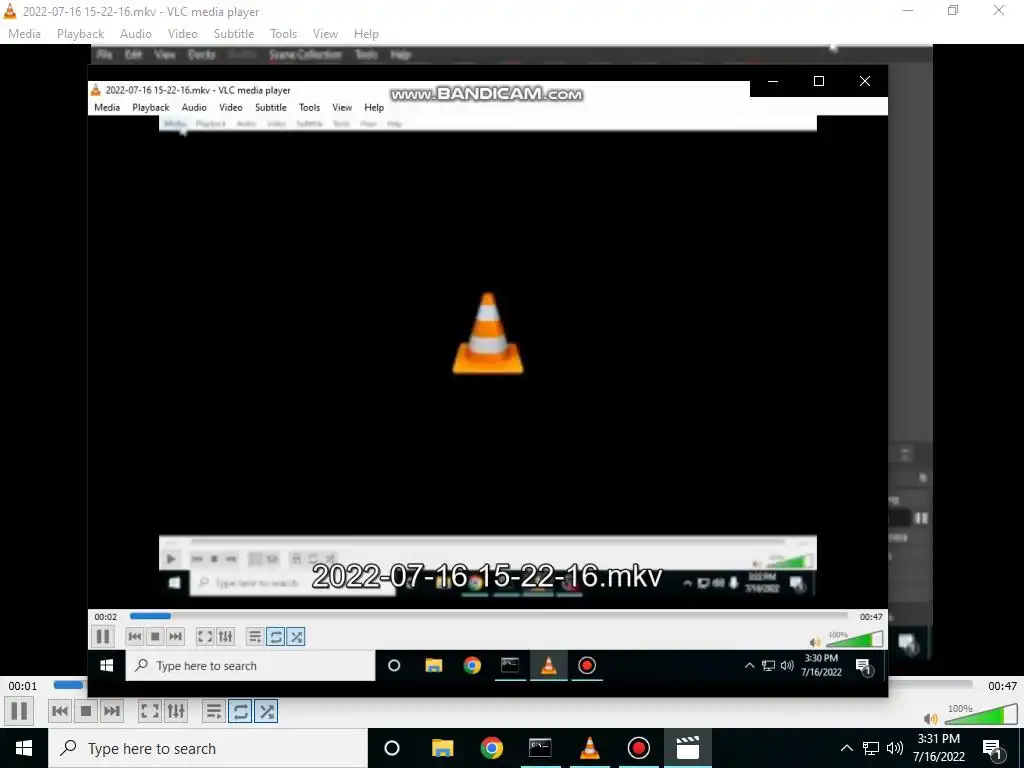Switch to Command Prompt on bottom taskbar

point(540,748)
